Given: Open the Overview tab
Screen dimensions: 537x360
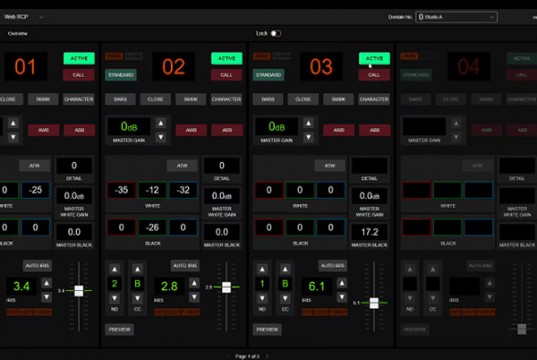Looking at the screenshot, I should tap(17, 34).
